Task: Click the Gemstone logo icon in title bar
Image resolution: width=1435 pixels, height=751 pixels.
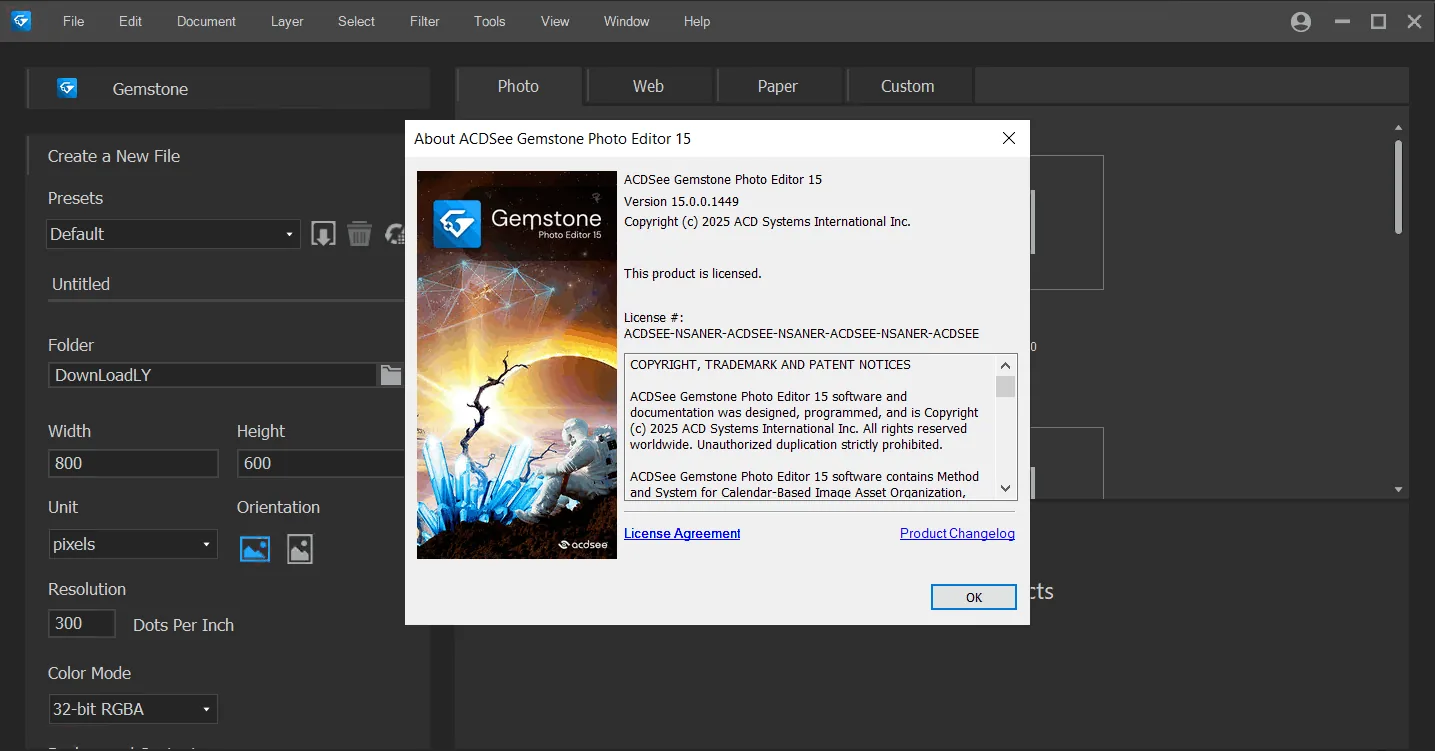Action: 21,21
